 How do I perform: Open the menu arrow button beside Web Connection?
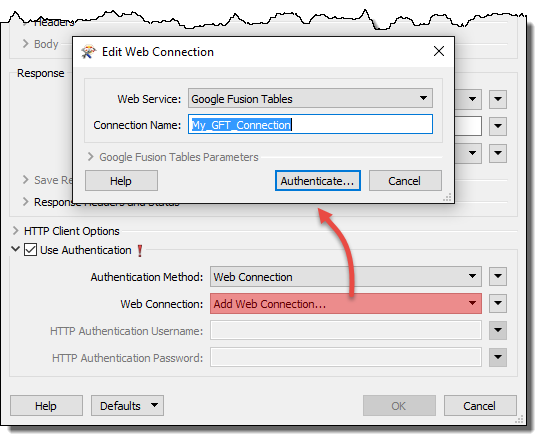(x=498, y=303)
